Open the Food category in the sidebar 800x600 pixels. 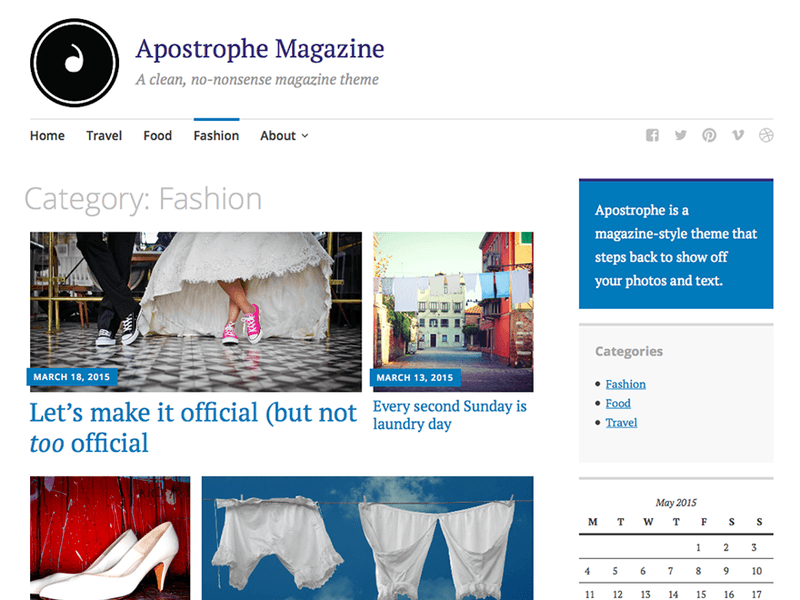(618, 403)
